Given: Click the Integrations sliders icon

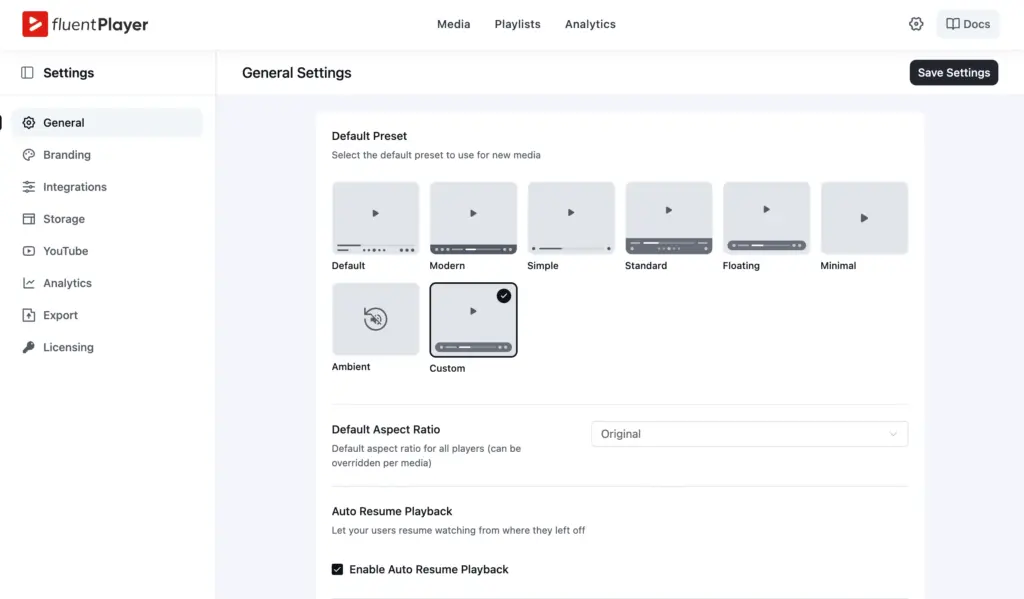Looking at the screenshot, I should click(29, 187).
